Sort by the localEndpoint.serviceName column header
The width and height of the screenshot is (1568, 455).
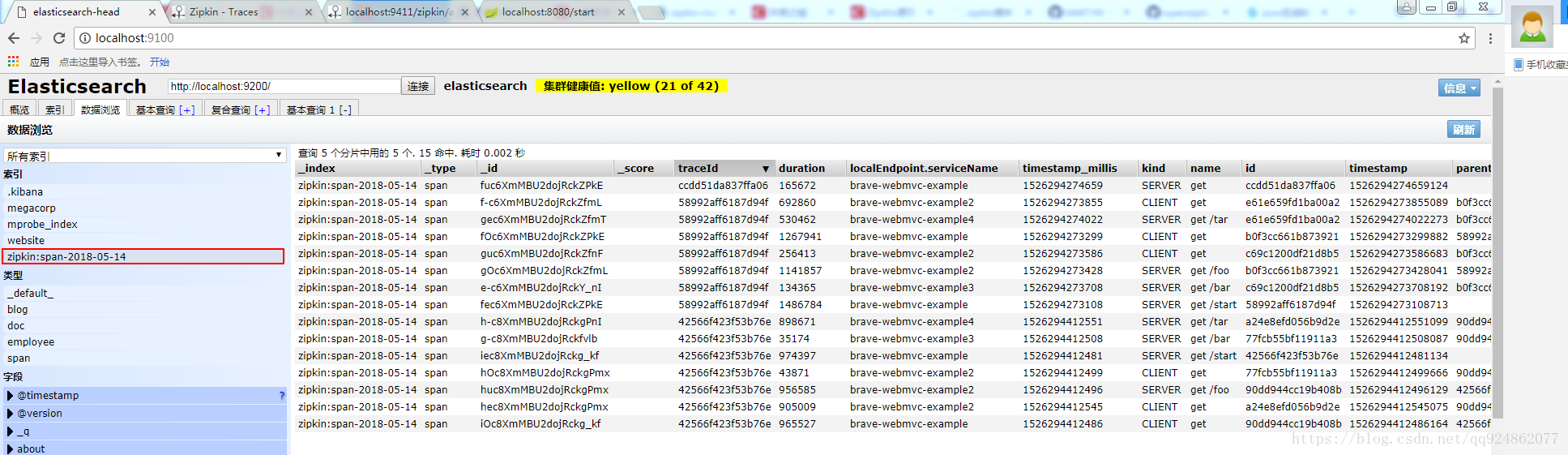pos(932,168)
